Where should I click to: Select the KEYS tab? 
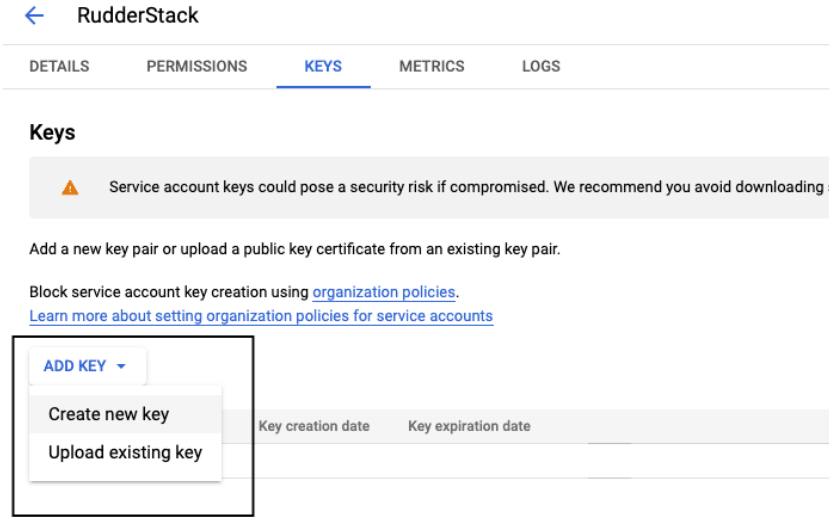[323, 66]
